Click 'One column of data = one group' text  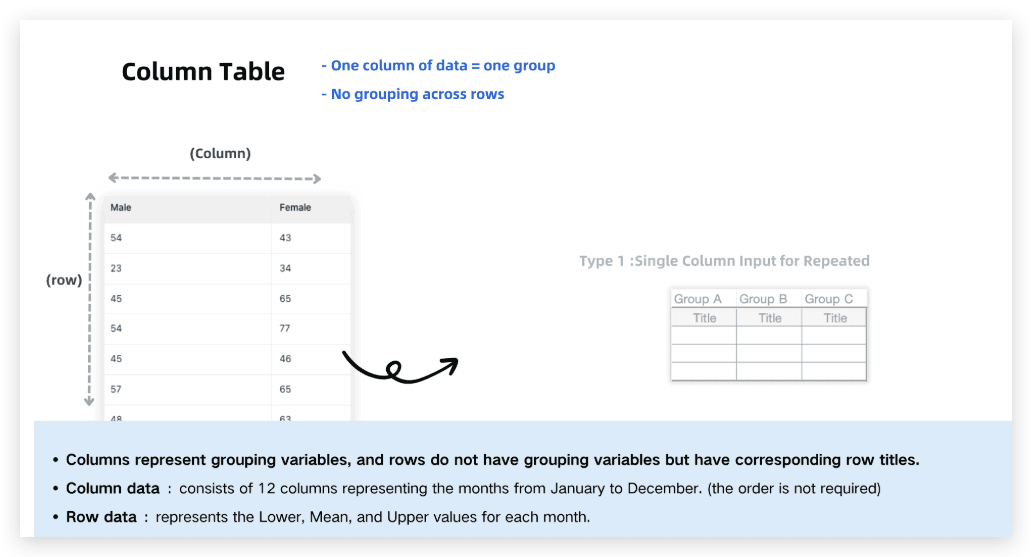[438, 66]
